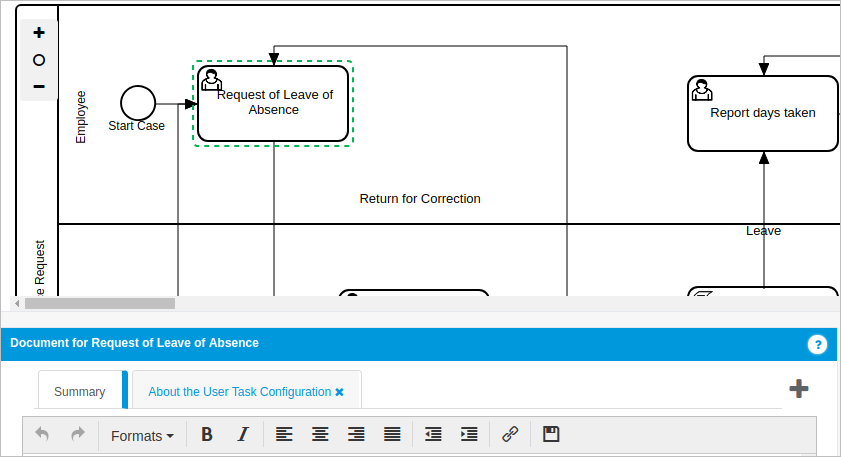Insert a link using chain icon
This screenshot has height=457, width=841.
pos(510,434)
